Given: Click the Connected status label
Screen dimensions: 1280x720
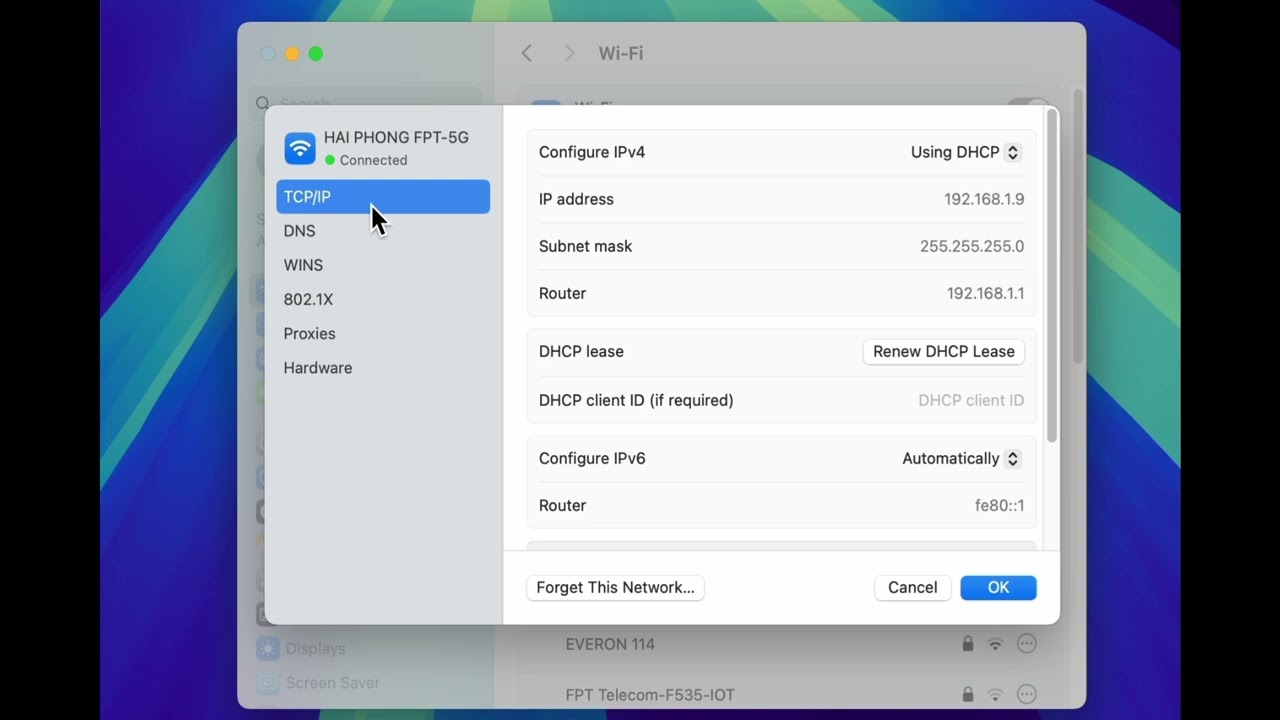Looking at the screenshot, I should 373,160.
